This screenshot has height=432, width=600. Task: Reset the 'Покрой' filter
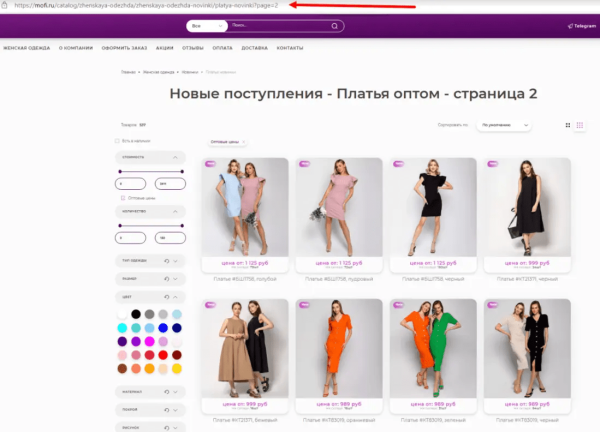point(167,410)
